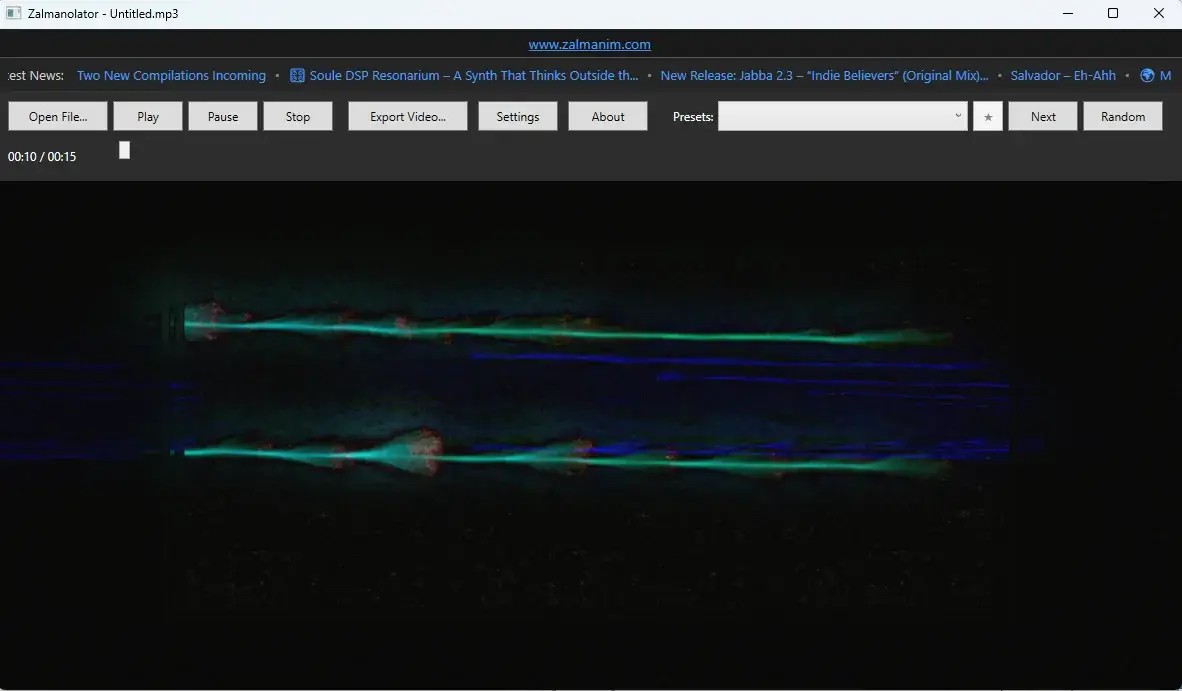Screen dimensions: 1182x691
Task: Click the icon before Soule DSP Resonarium headline
Action: (x=297, y=76)
